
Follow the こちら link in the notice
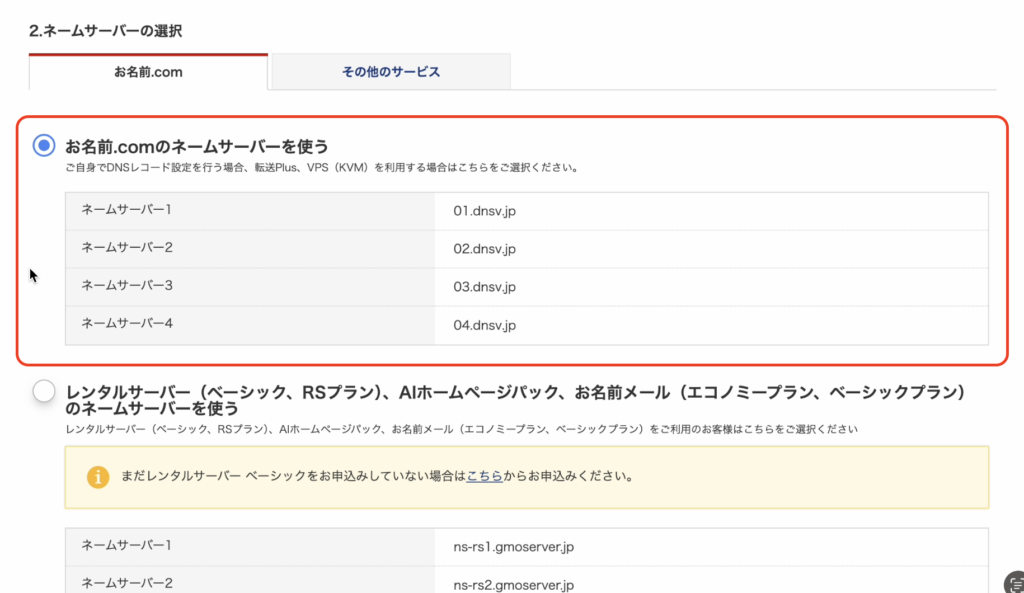point(484,477)
